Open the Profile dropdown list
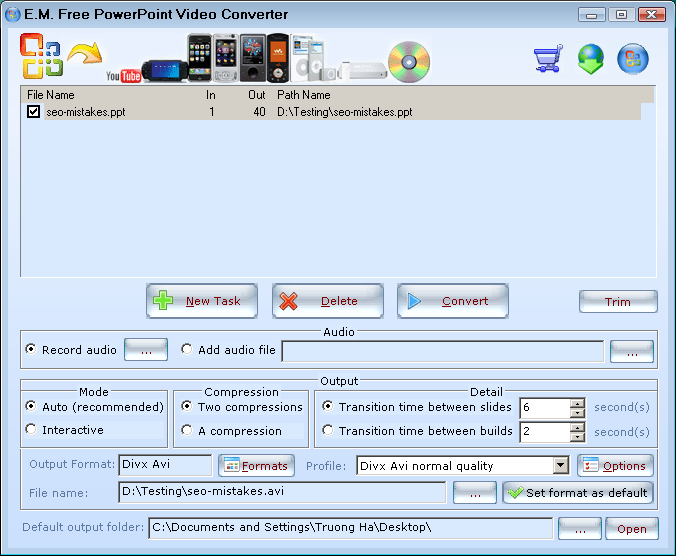 point(560,465)
